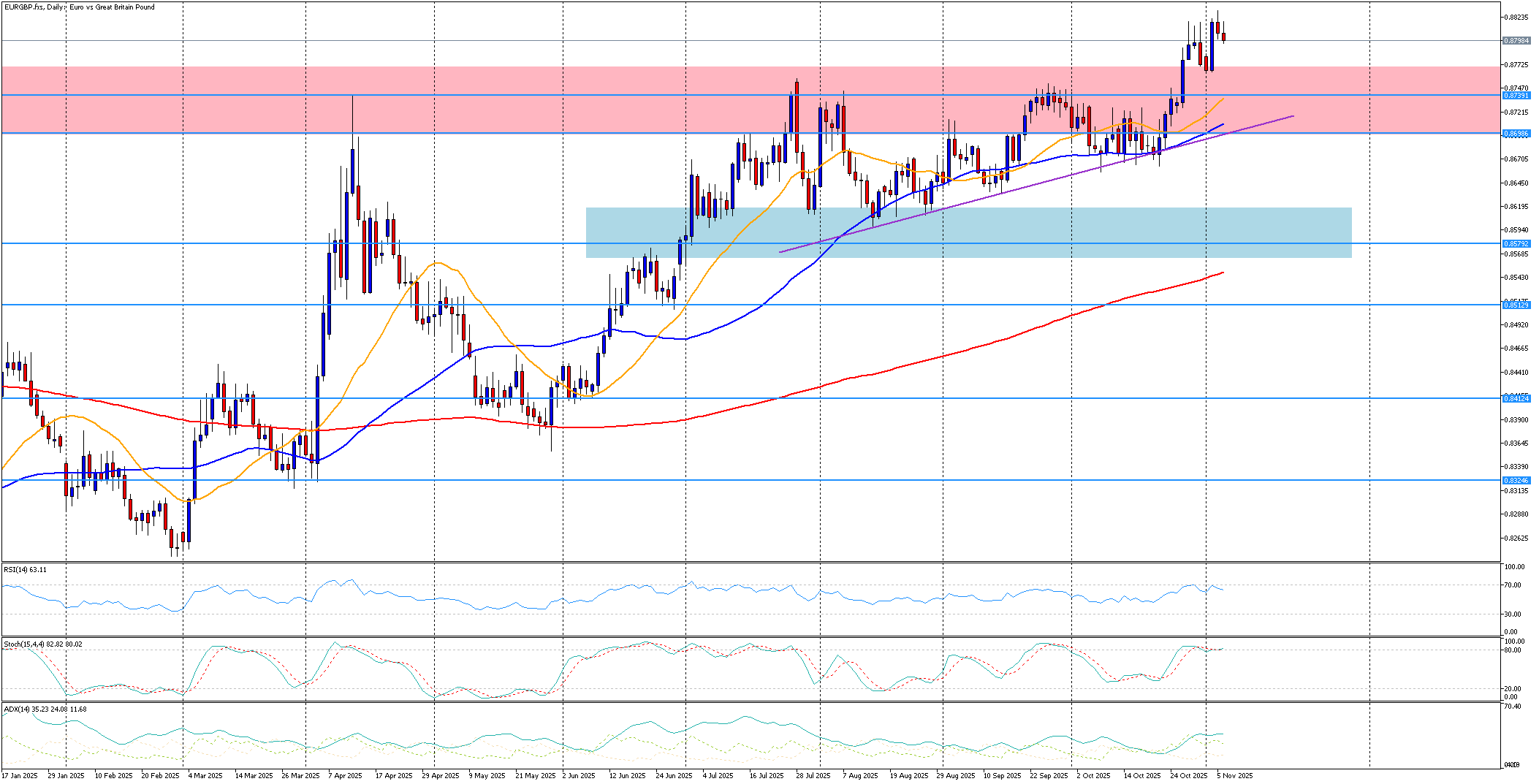Click the 21 May 2025 date label
The width and height of the screenshot is (1539, 784).
pos(535,776)
